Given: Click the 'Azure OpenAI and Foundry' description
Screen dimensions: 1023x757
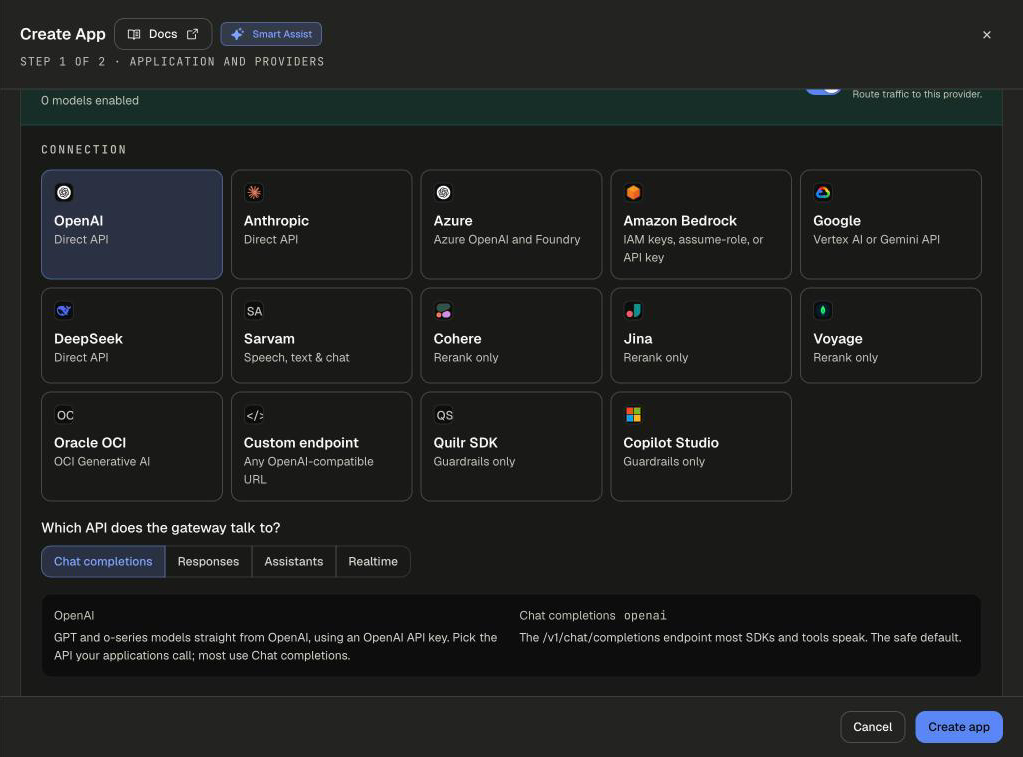Looking at the screenshot, I should (x=506, y=239).
